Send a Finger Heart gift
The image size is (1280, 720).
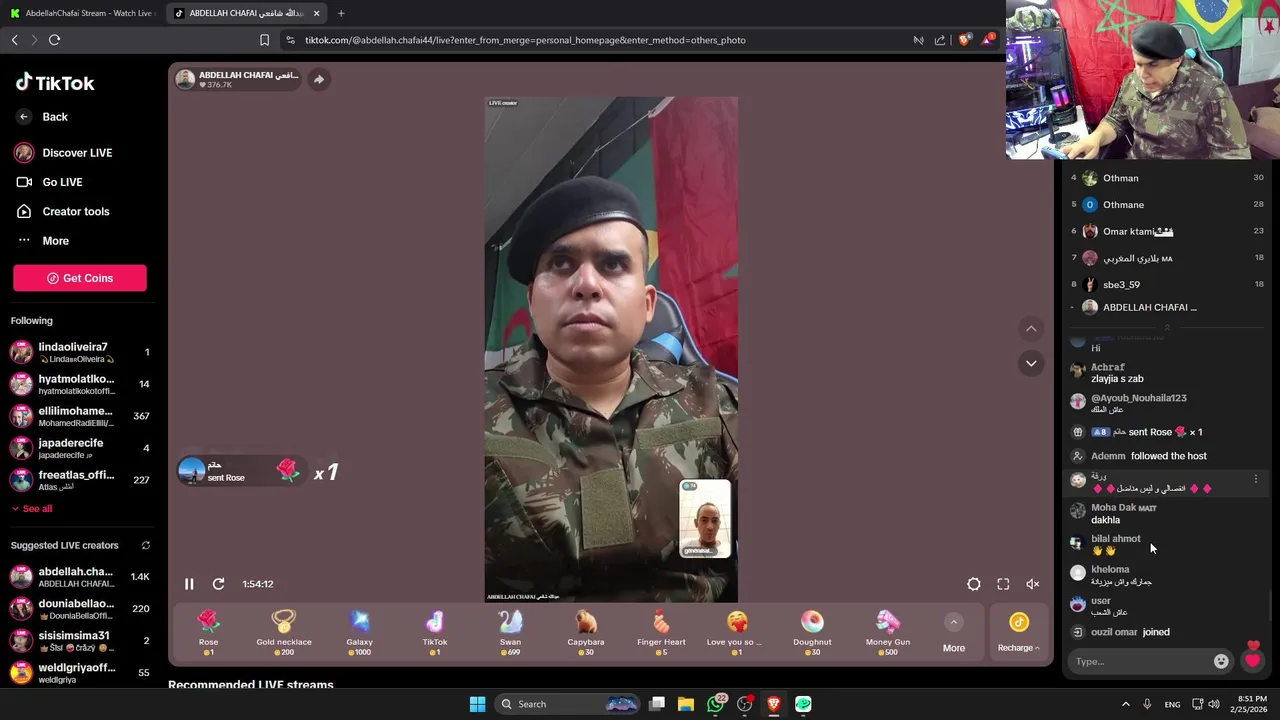pos(661,633)
